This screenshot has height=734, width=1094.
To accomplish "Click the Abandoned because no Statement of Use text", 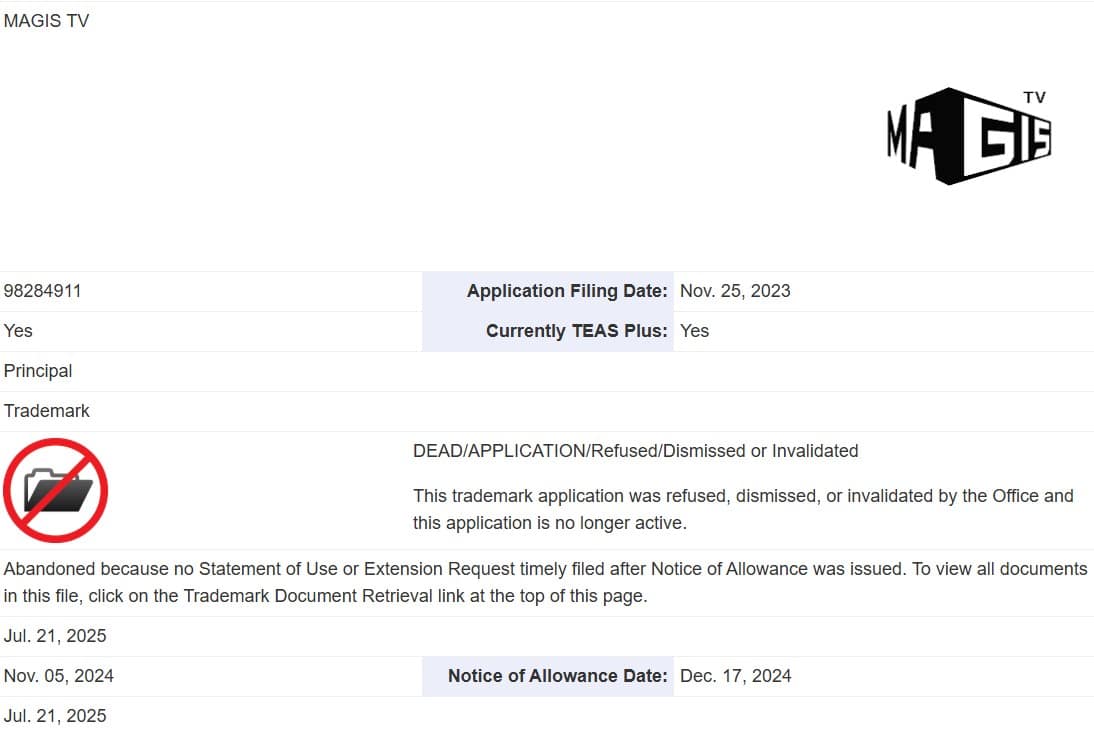I will [300, 569].
